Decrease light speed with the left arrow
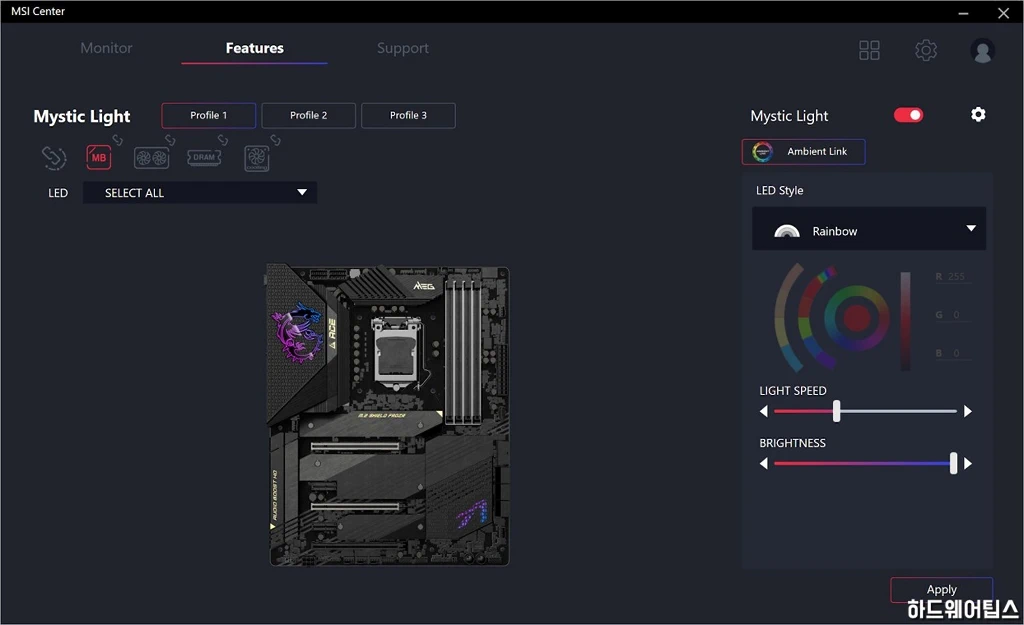The image size is (1024, 625). [763, 411]
